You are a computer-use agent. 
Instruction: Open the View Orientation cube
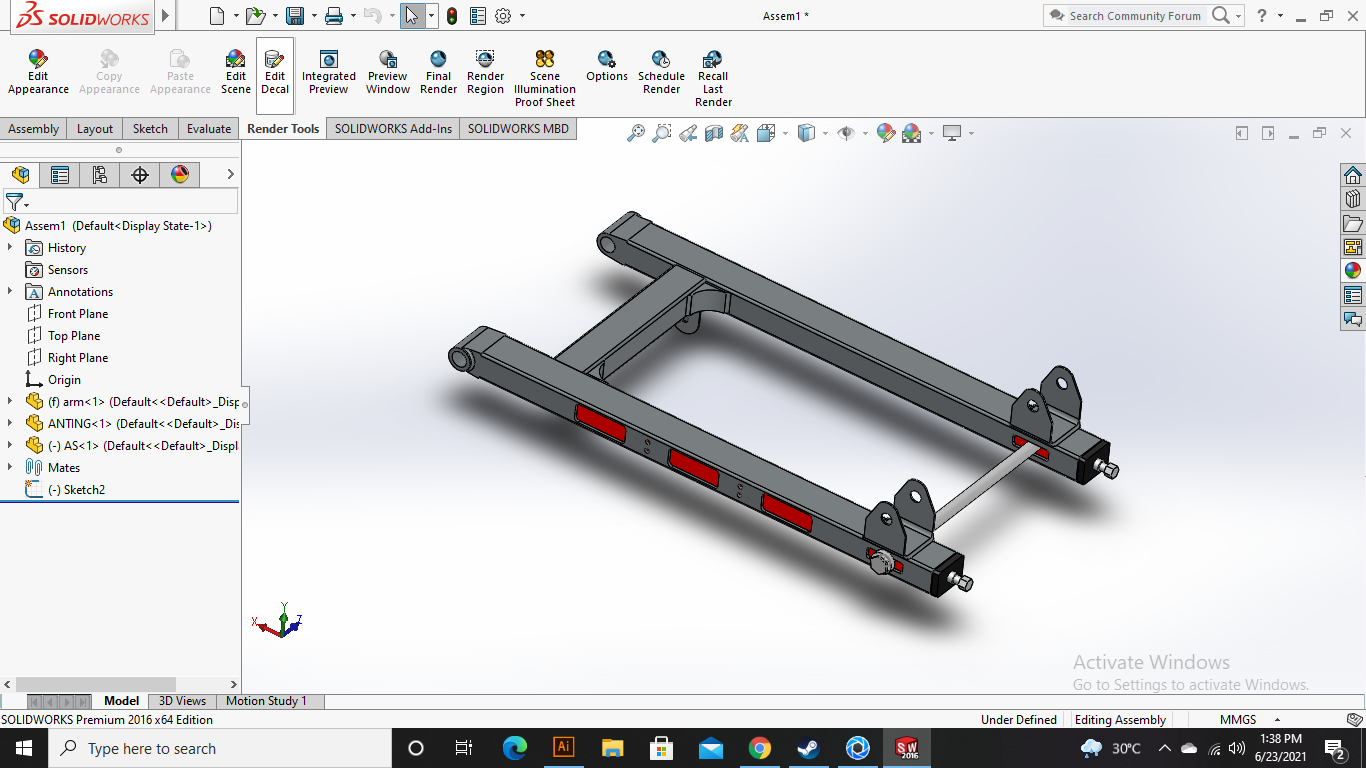click(x=766, y=133)
